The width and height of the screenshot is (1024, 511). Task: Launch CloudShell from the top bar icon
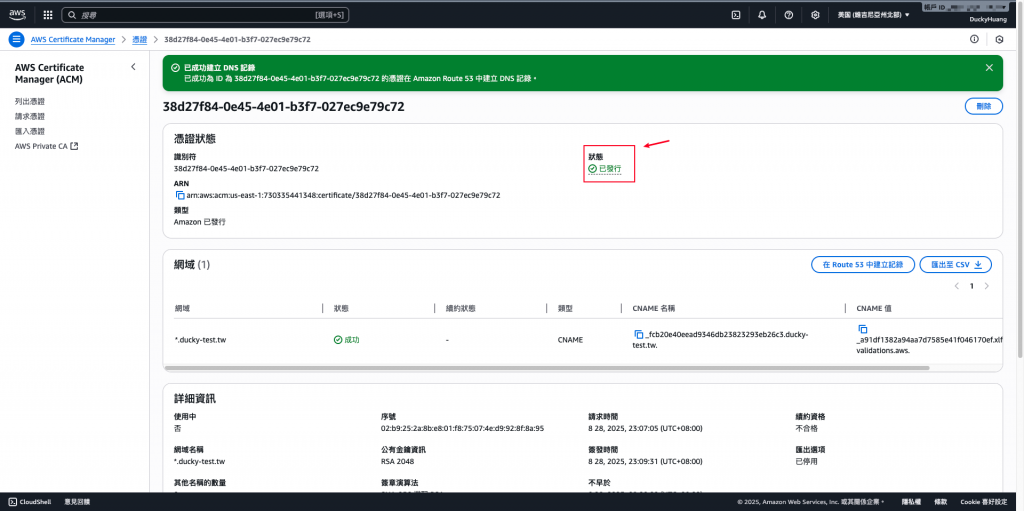click(735, 14)
